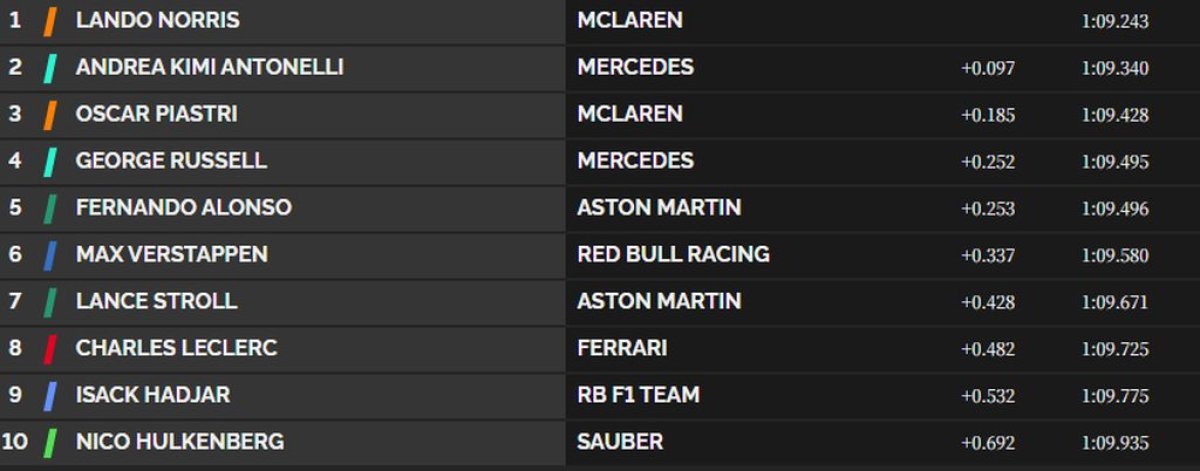
Task: Click Lando Norris's orange team color stripe
Action: 50,21
